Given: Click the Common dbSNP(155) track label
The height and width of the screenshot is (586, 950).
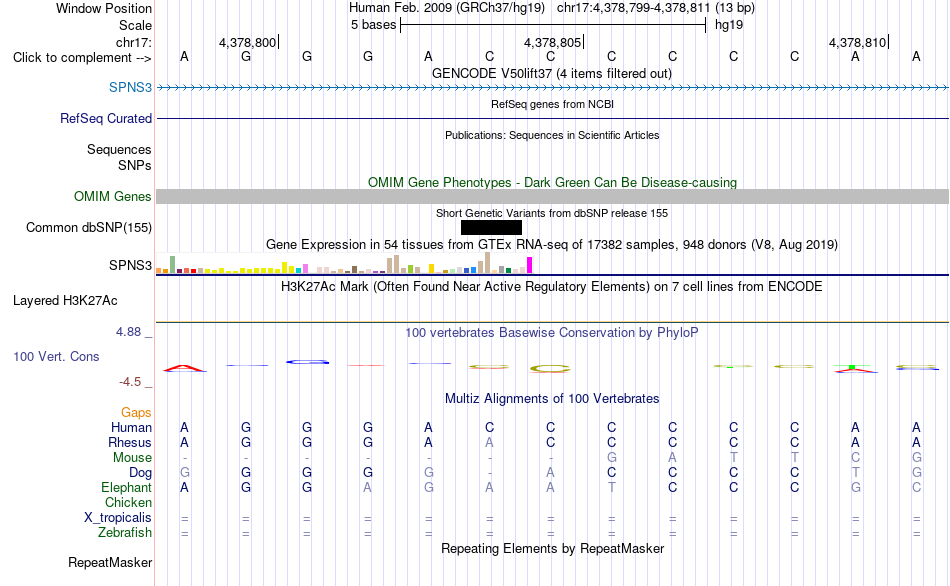Looking at the screenshot, I should pos(89,227).
